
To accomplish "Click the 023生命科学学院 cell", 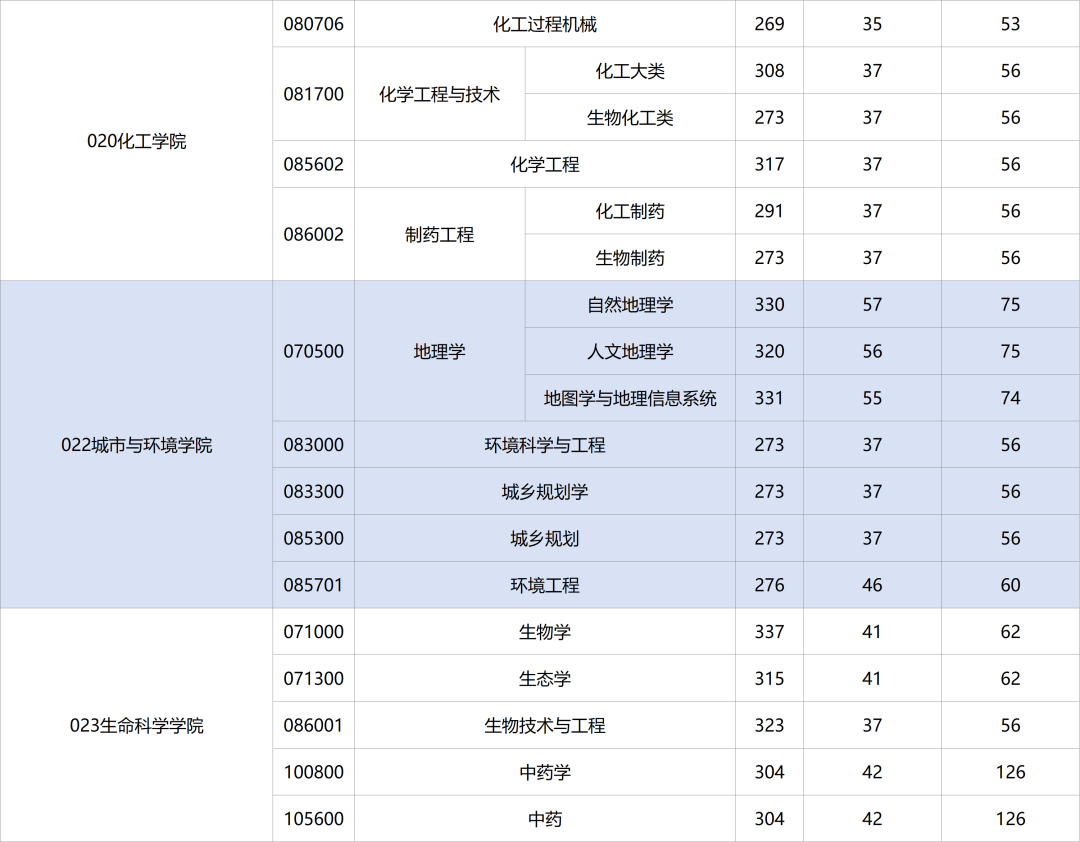I will point(137,725).
